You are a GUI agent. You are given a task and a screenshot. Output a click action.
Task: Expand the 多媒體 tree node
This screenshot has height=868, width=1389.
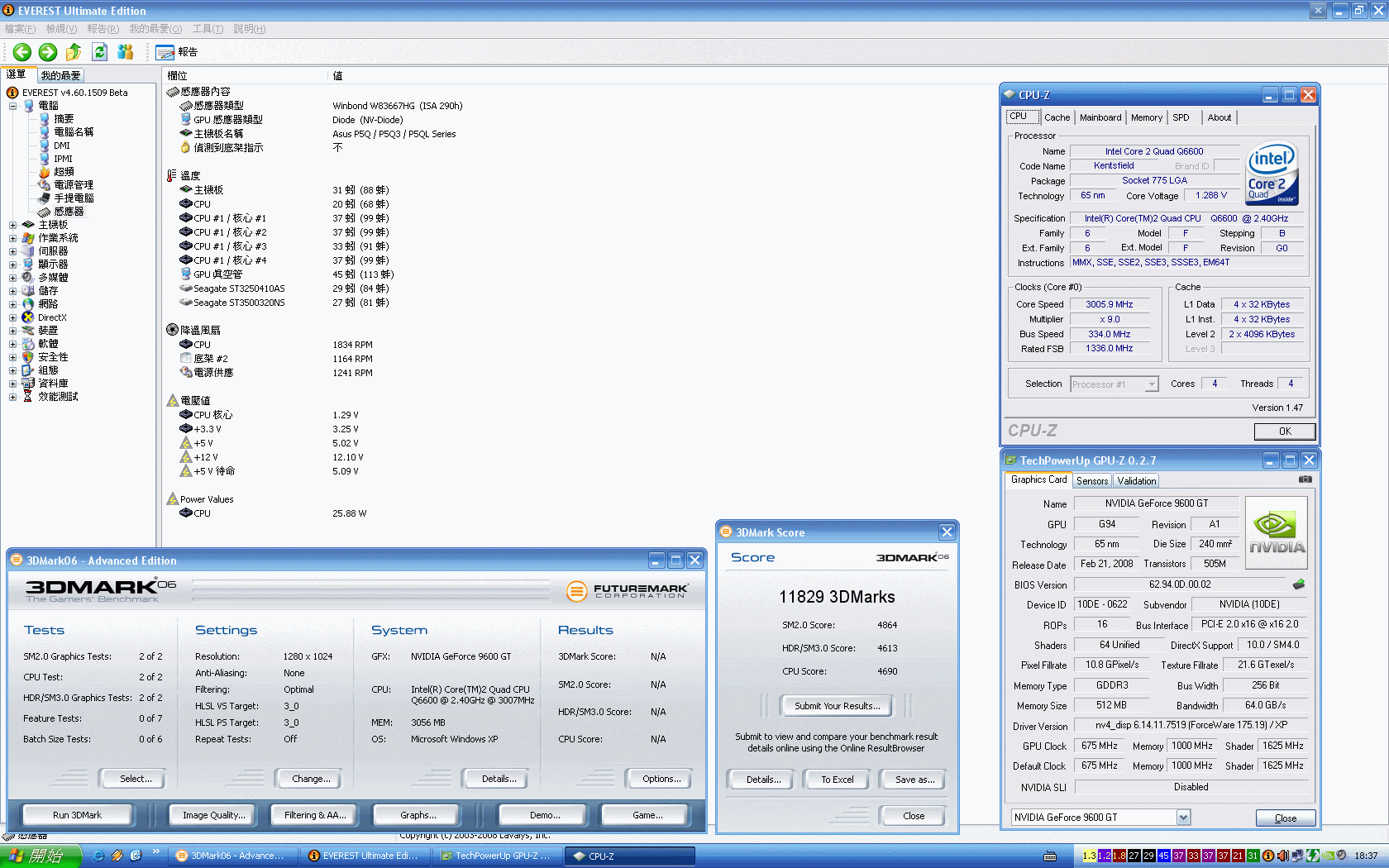point(12,278)
